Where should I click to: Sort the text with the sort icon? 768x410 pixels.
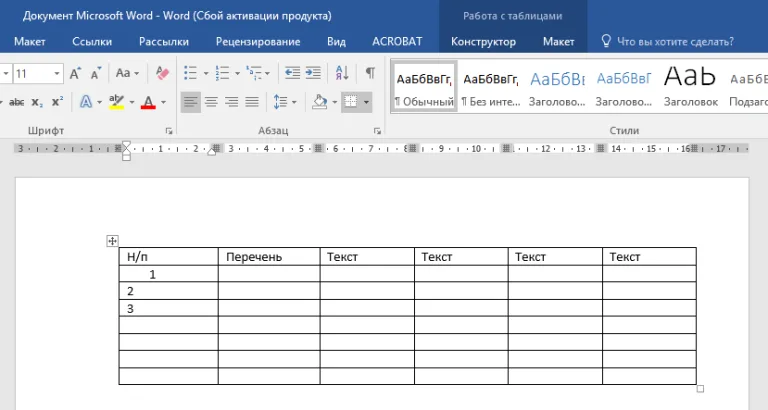(x=342, y=73)
